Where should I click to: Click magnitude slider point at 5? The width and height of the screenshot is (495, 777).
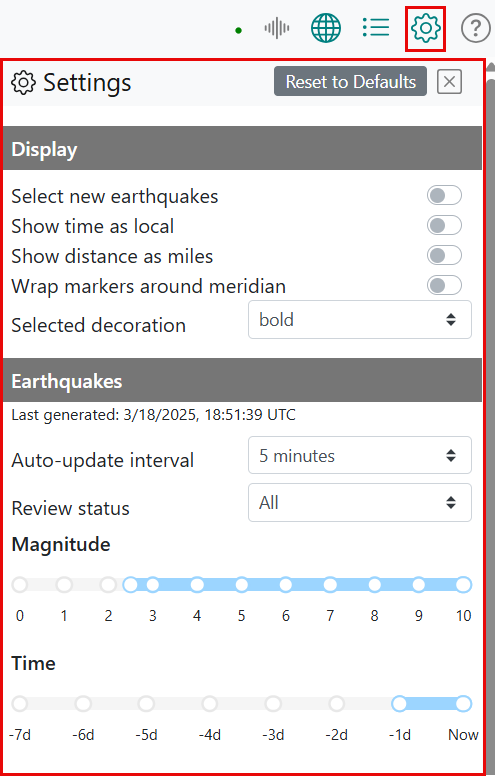click(241, 585)
